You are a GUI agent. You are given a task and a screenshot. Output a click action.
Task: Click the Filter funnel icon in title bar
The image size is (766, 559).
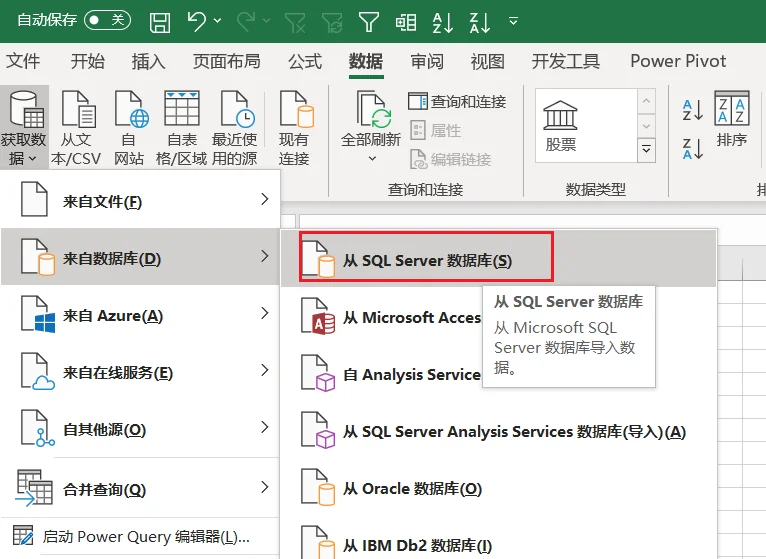369,22
